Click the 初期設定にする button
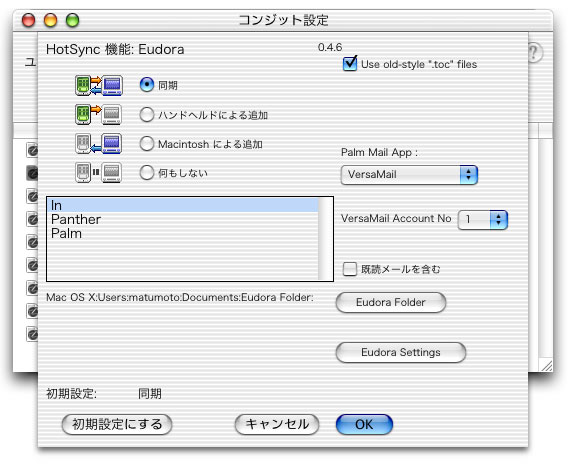Viewport: 570px width, 468px height. pos(117,424)
